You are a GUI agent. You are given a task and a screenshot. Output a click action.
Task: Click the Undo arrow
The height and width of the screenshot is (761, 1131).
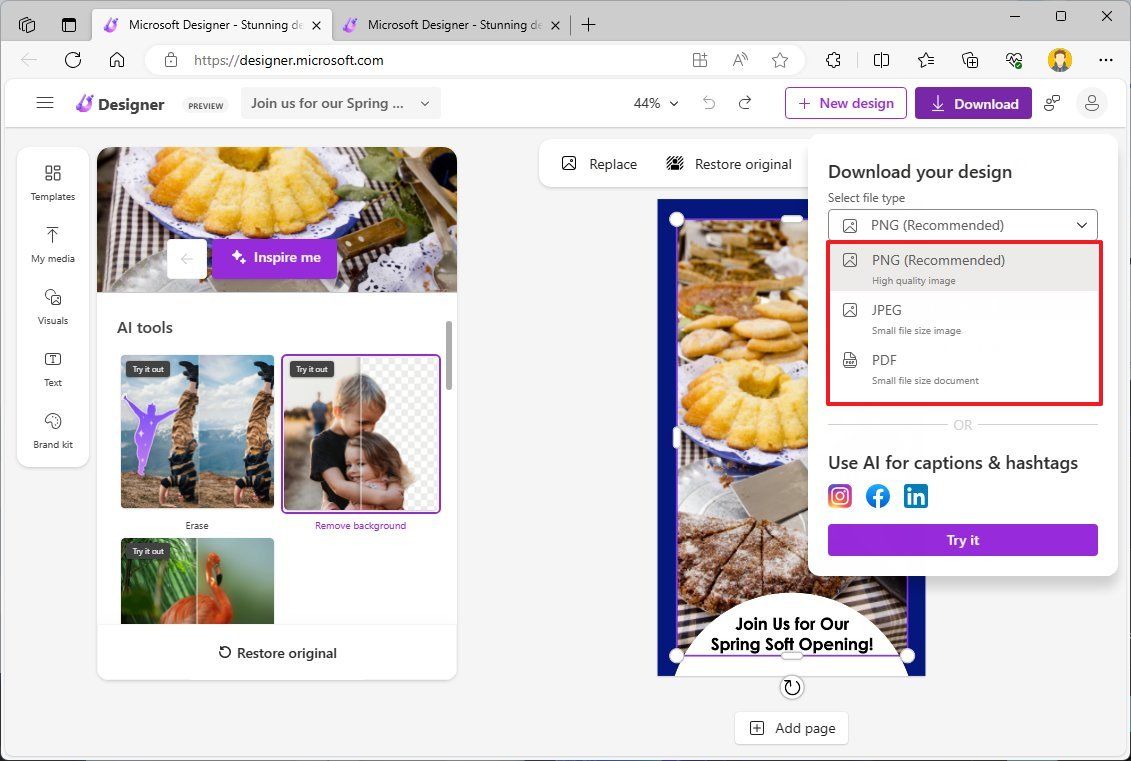tap(709, 103)
